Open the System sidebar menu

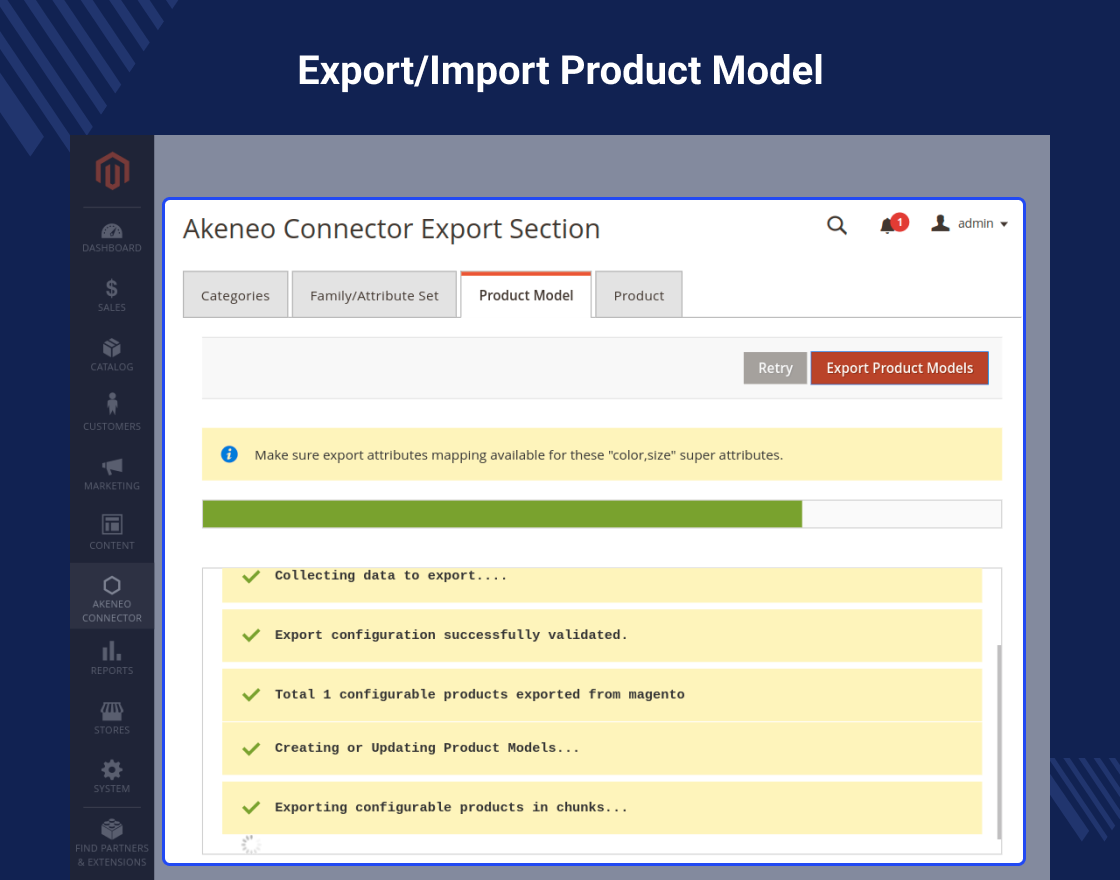tap(112, 777)
